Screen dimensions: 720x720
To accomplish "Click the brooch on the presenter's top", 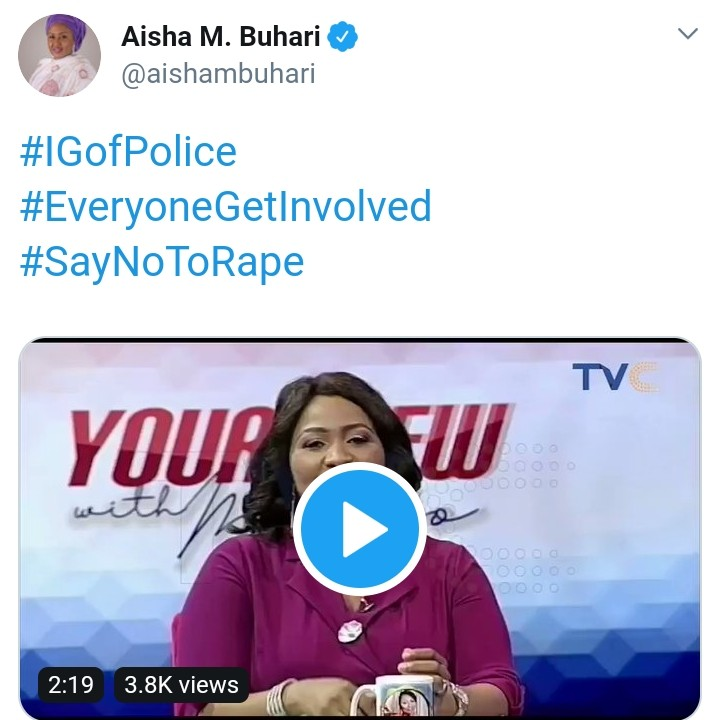I will click(350, 632).
